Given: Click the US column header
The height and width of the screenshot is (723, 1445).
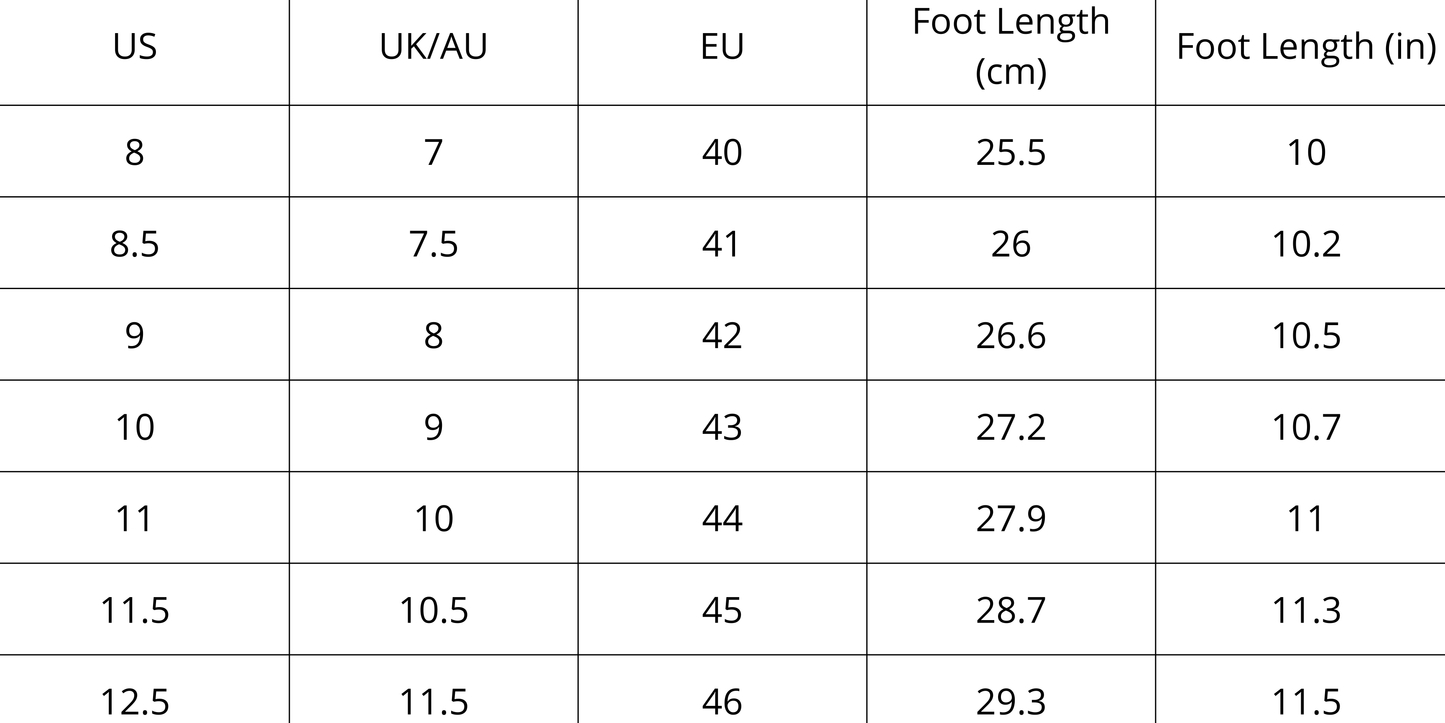Looking at the screenshot, I should (135, 47).
